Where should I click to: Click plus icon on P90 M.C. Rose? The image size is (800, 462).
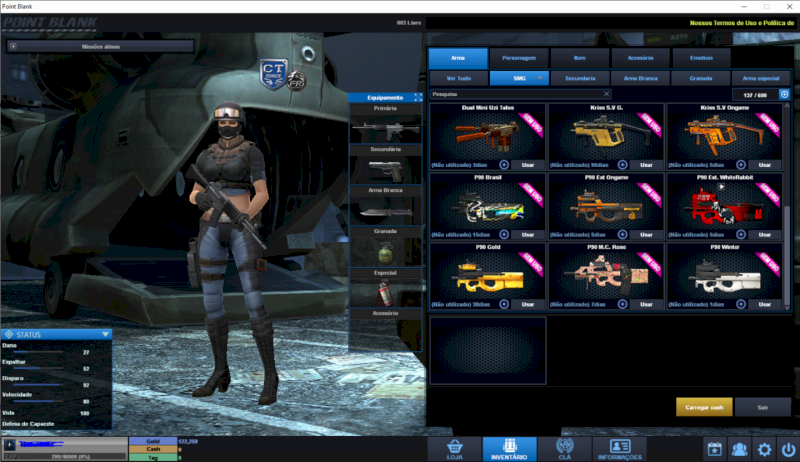[622, 304]
